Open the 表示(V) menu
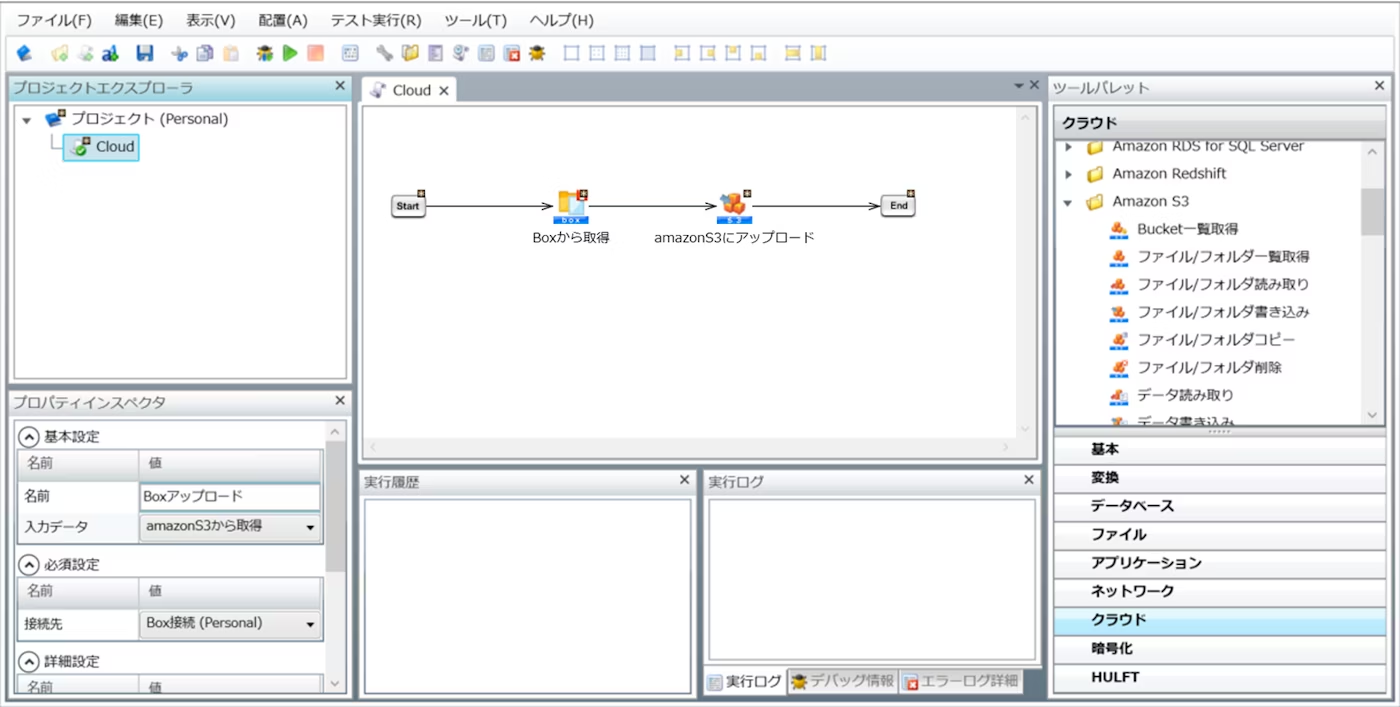 [x=210, y=20]
